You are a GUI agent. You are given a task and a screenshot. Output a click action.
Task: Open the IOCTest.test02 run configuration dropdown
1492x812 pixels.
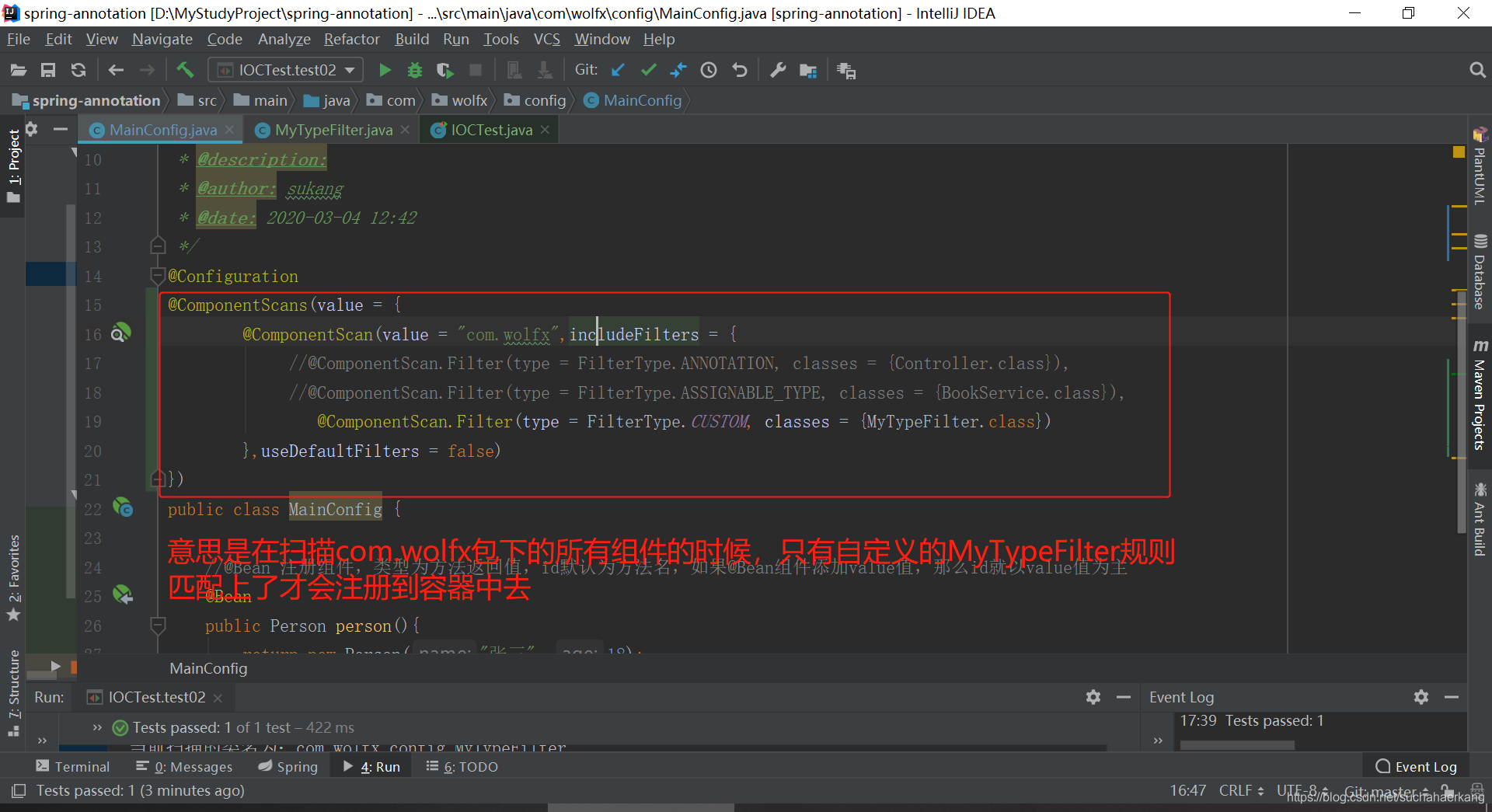tap(285, 70)
